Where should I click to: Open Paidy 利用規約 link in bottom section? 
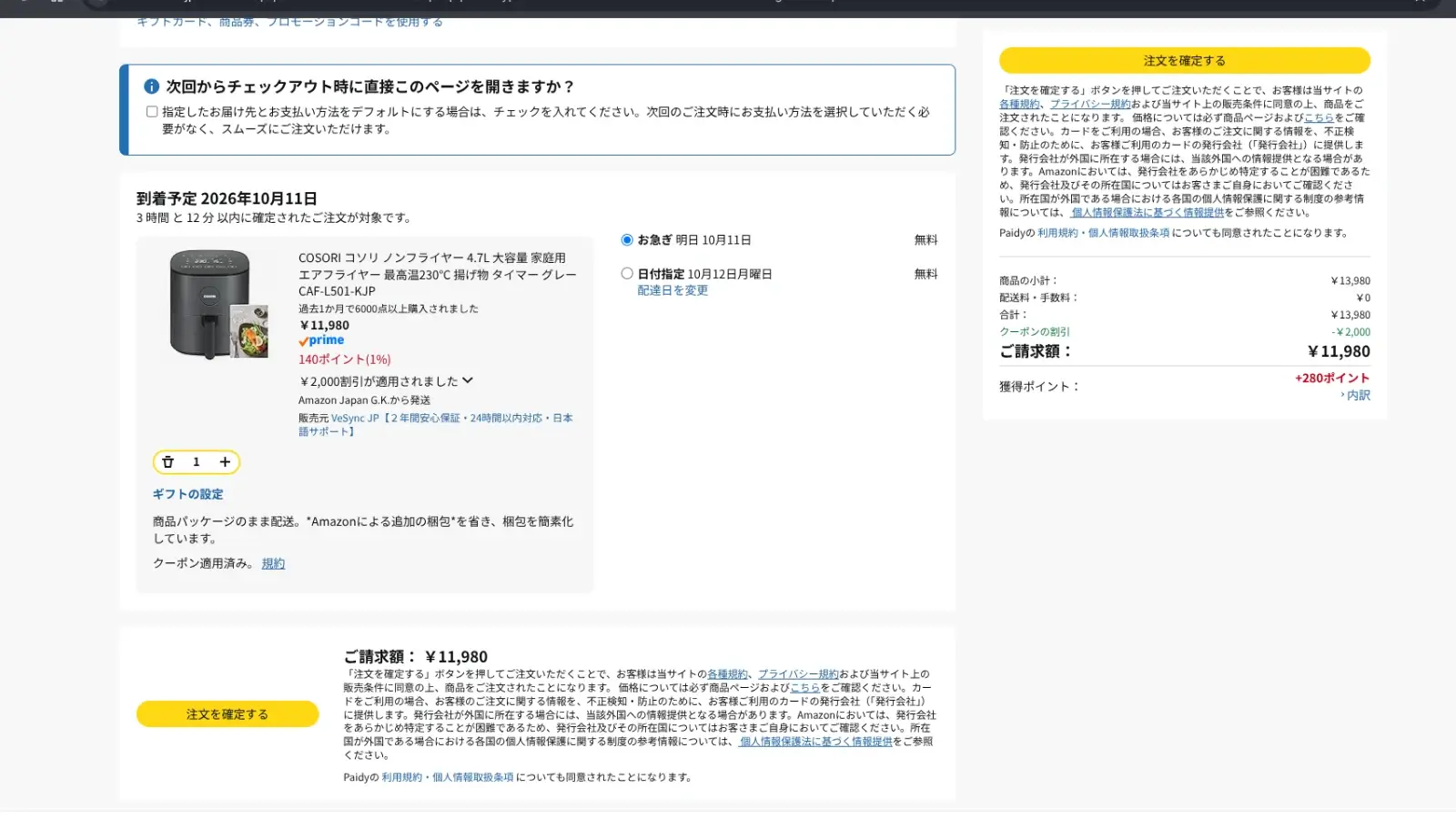(448, 778)
